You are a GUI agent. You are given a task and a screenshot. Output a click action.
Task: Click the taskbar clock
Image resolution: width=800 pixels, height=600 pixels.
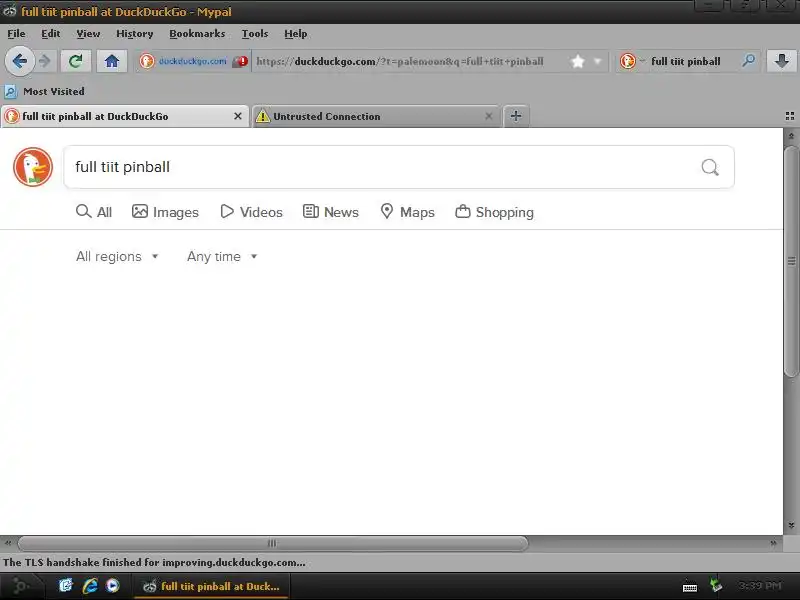tap(760, 586)
